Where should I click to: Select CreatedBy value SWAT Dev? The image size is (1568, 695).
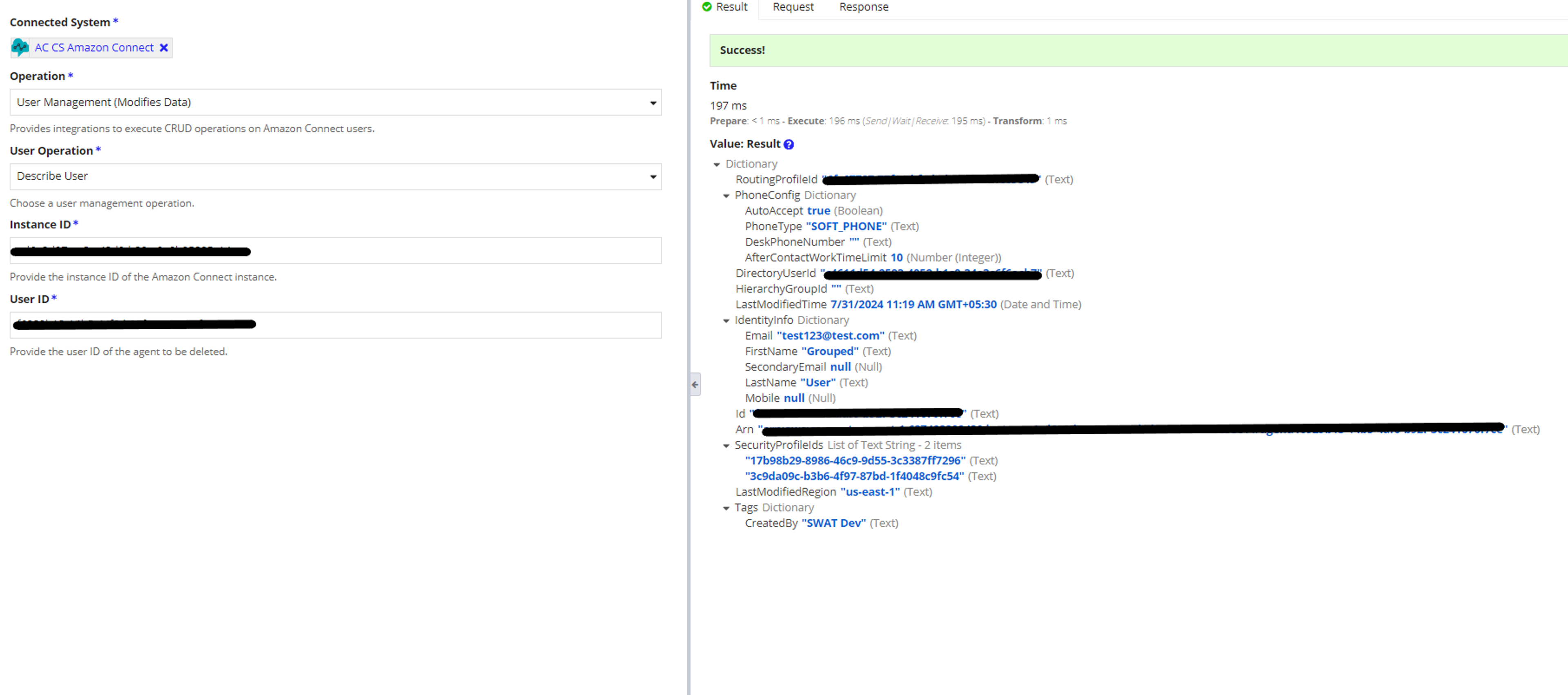[x=833, y=523]
